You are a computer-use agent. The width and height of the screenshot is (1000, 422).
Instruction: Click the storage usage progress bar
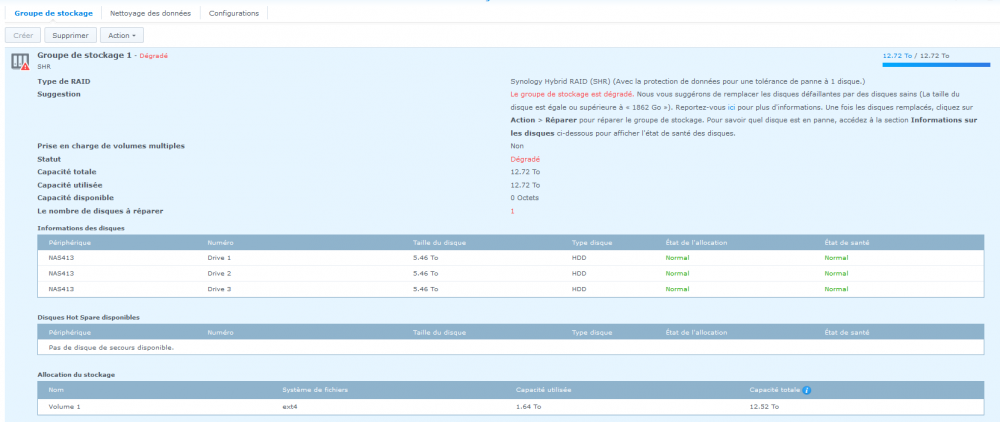click(x=936, y=64)
